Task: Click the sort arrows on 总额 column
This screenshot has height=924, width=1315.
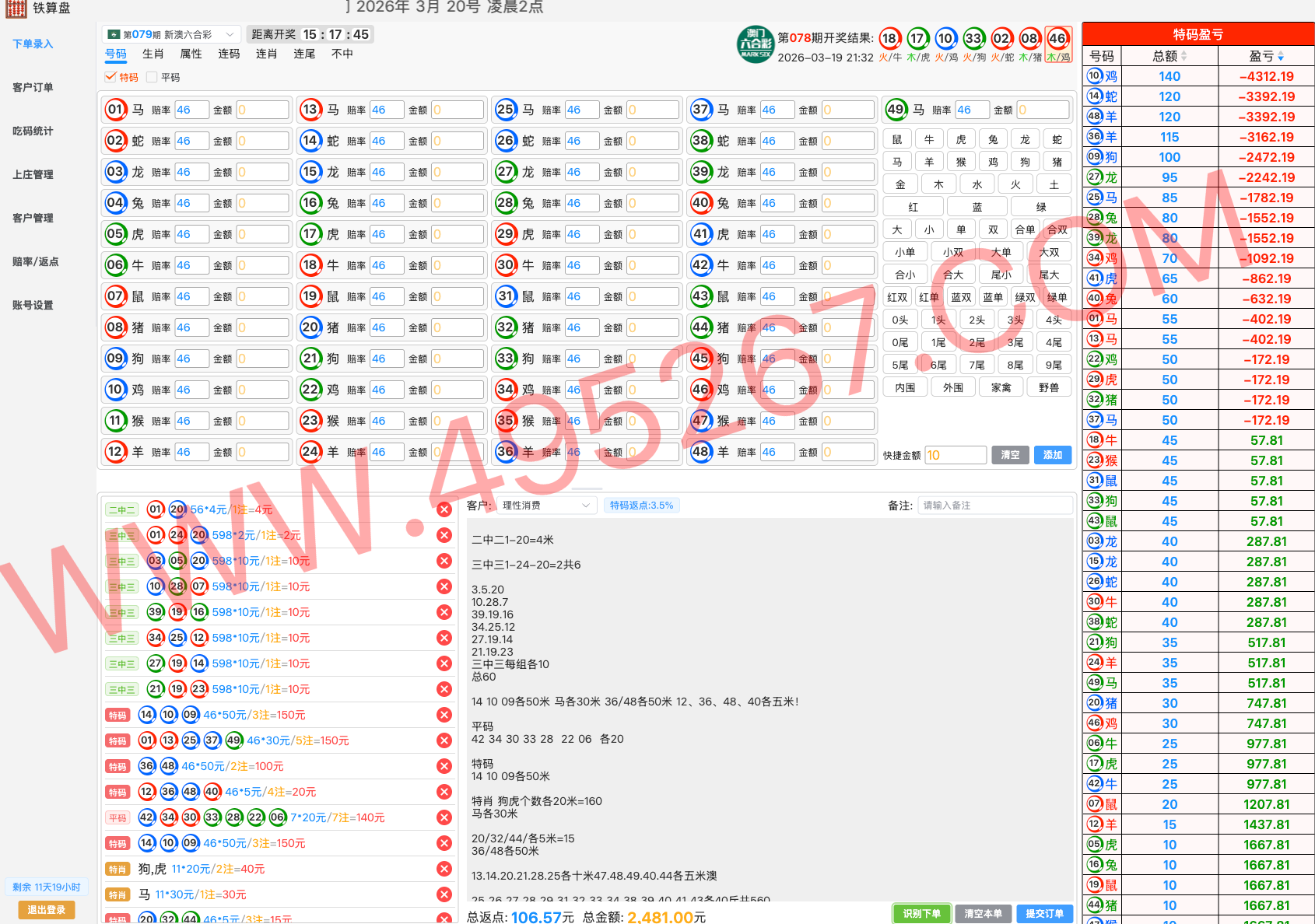Action: [1185, 55]
